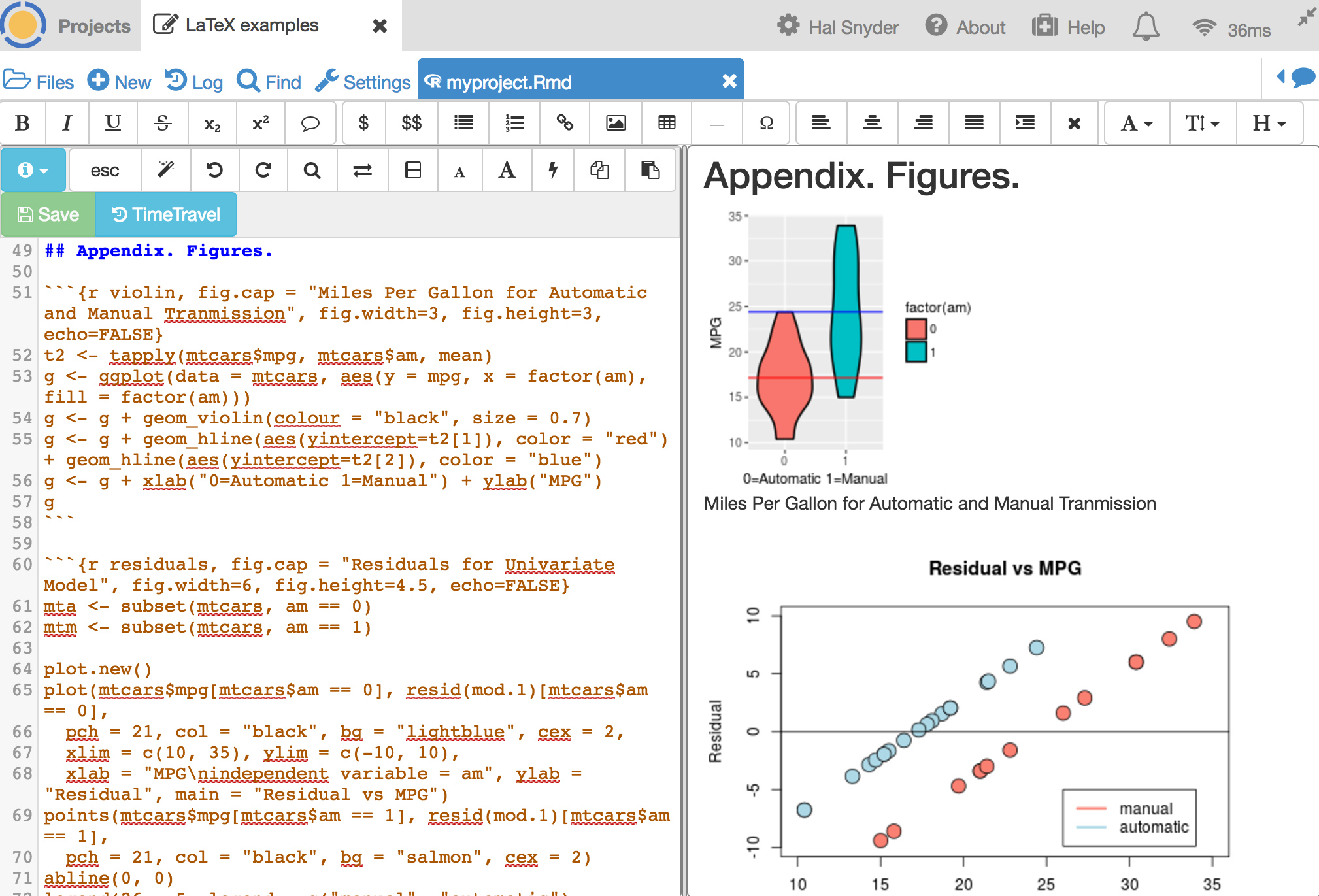Image resolution: width=1319 pixels, height=896 pixels.
Task: Open the font size dropdown
Action: tap(1203, 123)
